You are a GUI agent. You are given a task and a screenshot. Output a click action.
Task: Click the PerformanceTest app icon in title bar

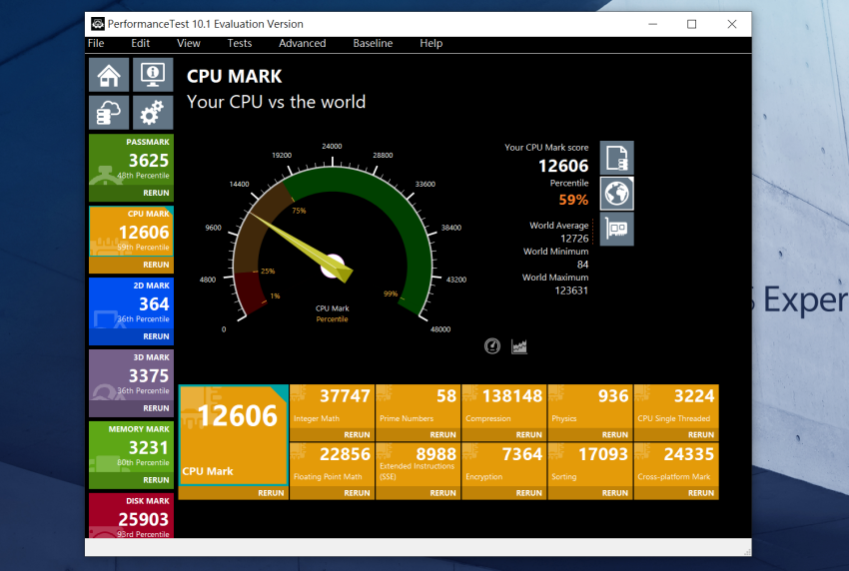[97, 24]
